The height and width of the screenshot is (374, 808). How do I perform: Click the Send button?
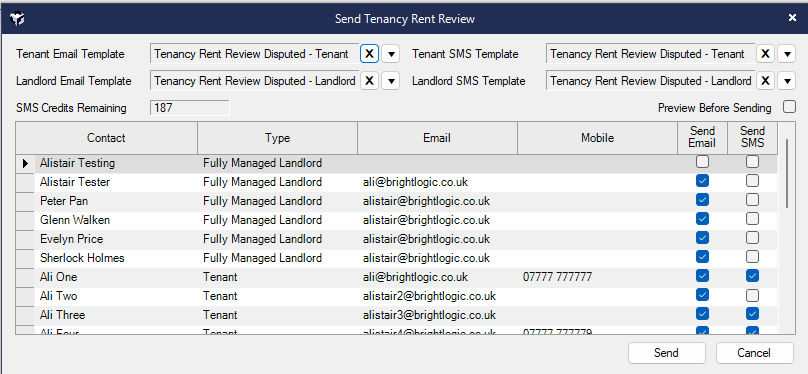[666, 353]
